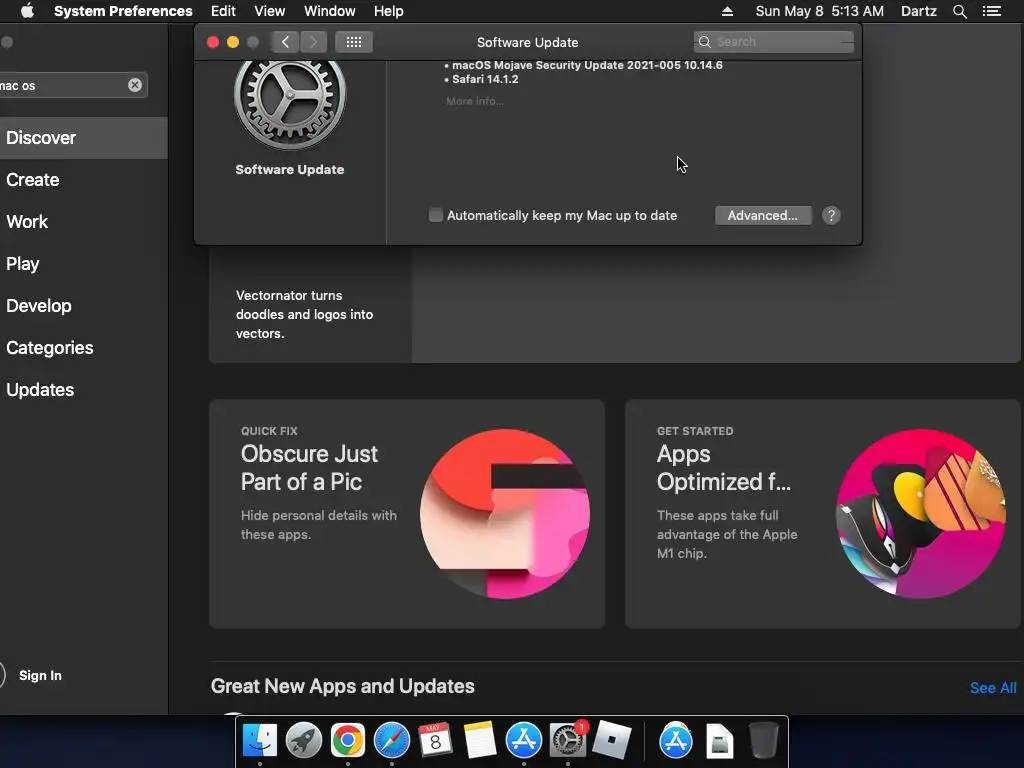Enable Automatically keep my Mac up to date
Image resolution: width=1024 pixels, height=768 pixels.
436,215
